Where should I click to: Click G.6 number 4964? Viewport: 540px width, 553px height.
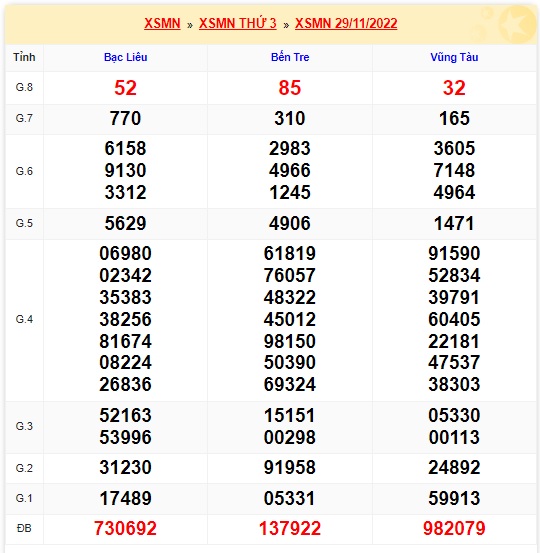454,193
